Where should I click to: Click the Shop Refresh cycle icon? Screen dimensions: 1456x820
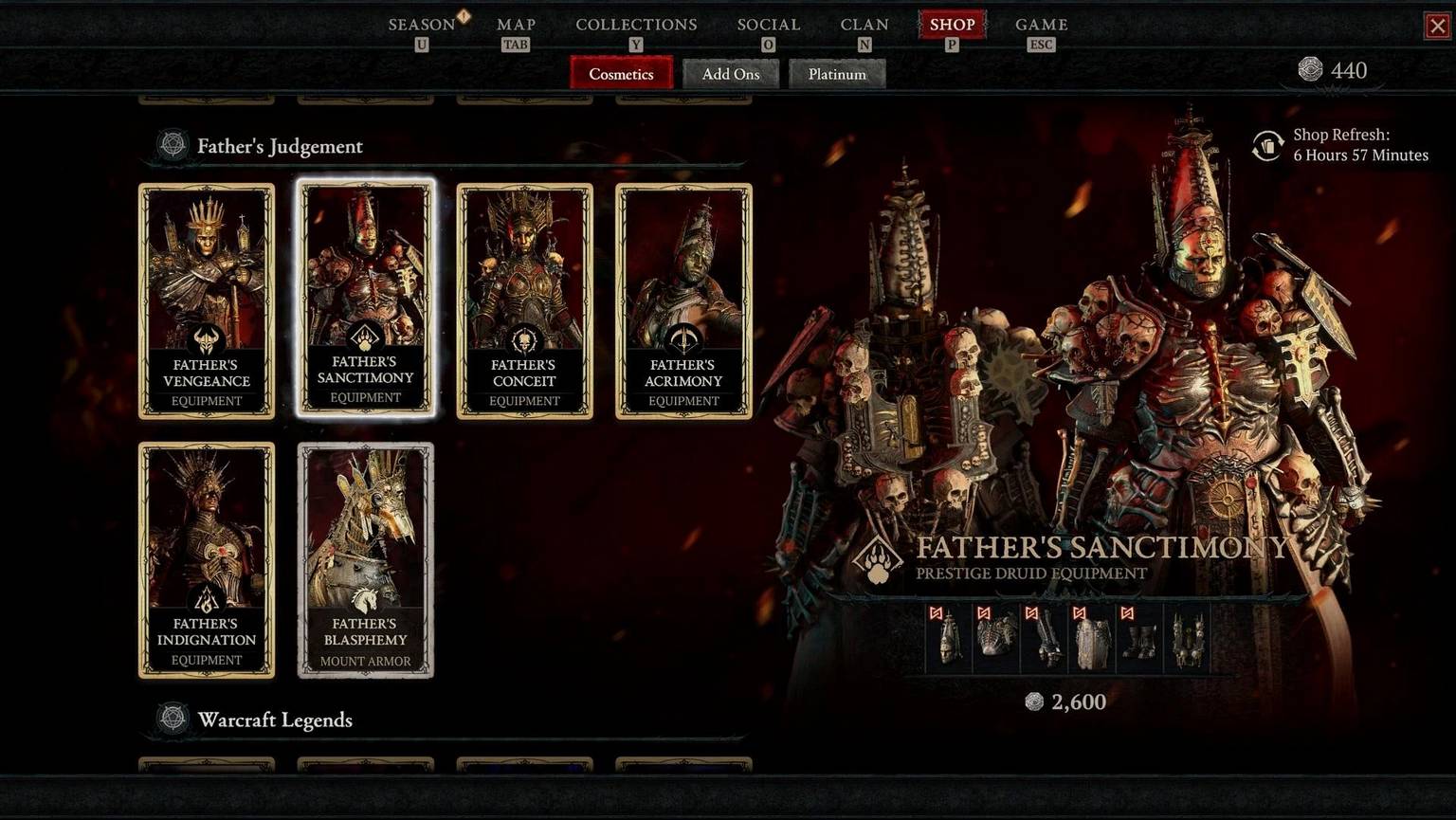coord(1267,145)
